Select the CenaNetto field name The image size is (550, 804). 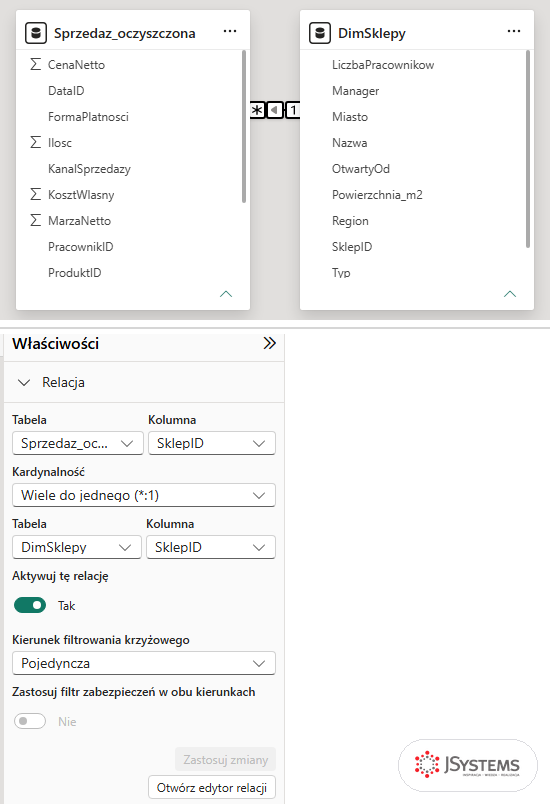pyautogui.click(x=76, y=65)
